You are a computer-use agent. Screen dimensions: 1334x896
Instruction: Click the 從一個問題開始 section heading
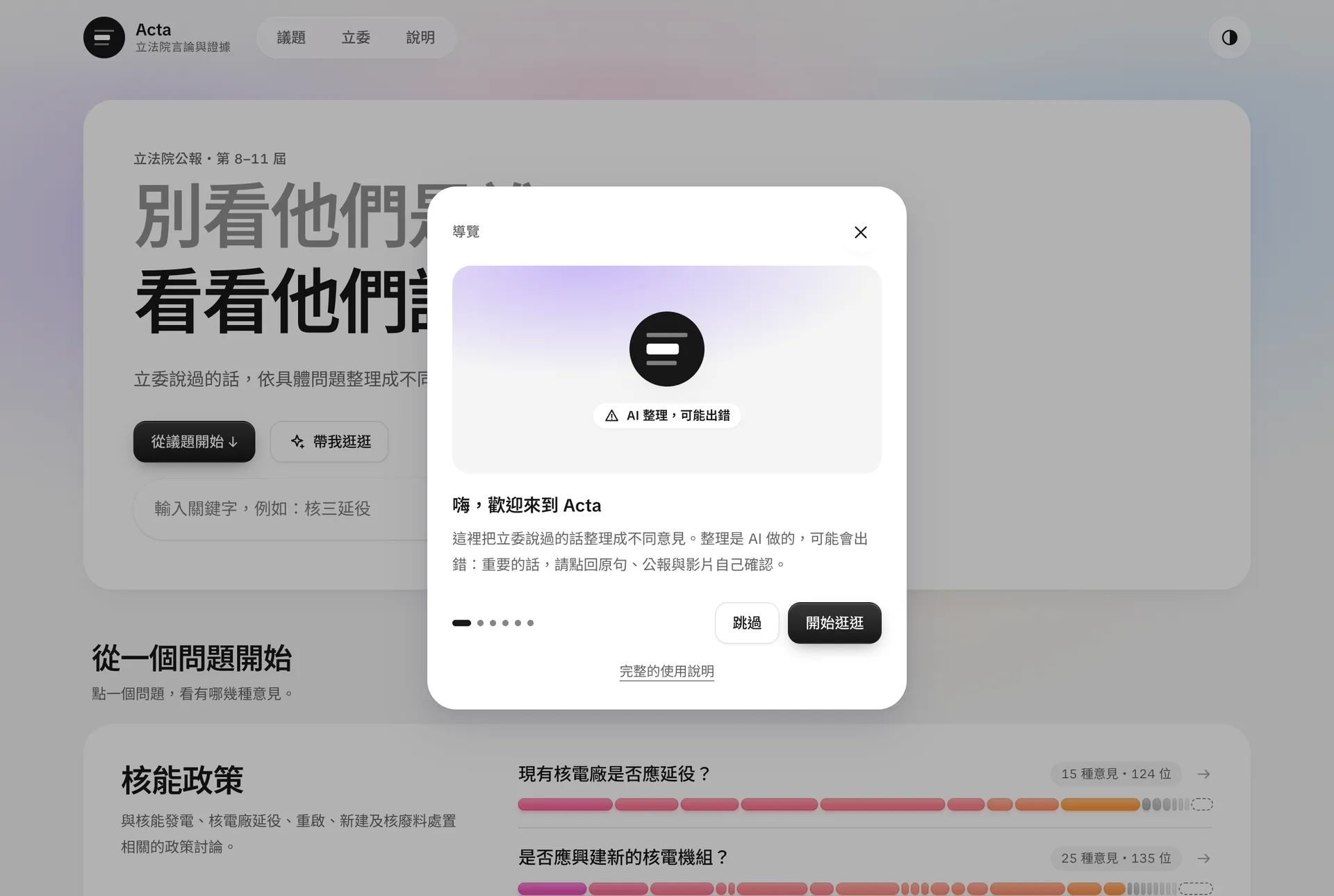[x=192, y=658]
